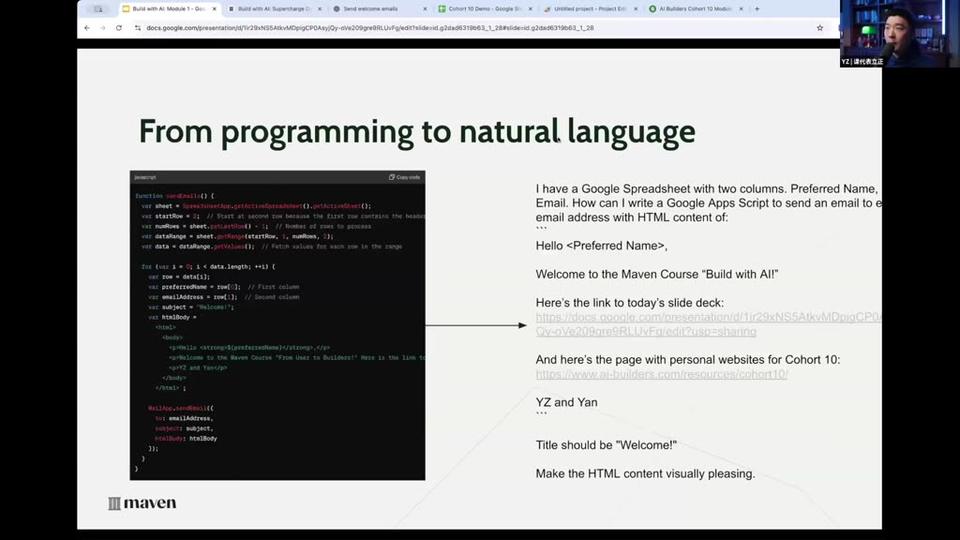
Task: Go forward with the browser forward arrow
Action: click(x=102, y=28)
